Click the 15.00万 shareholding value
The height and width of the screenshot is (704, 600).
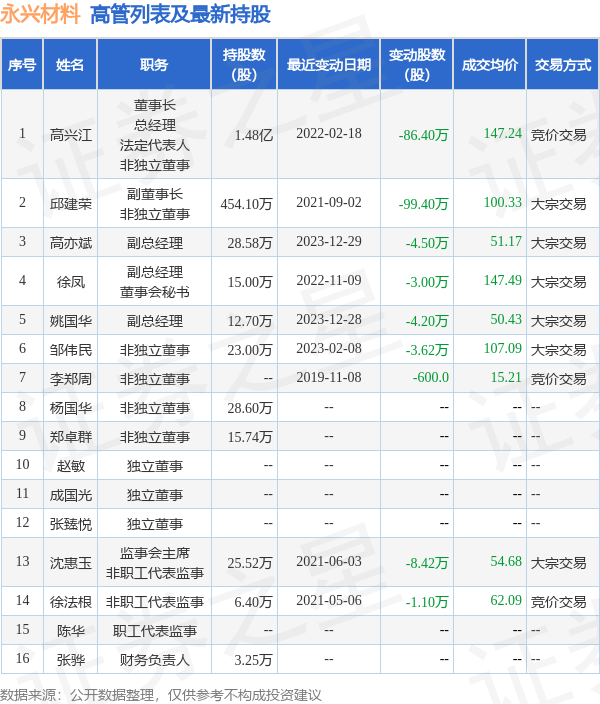point(250,282)
